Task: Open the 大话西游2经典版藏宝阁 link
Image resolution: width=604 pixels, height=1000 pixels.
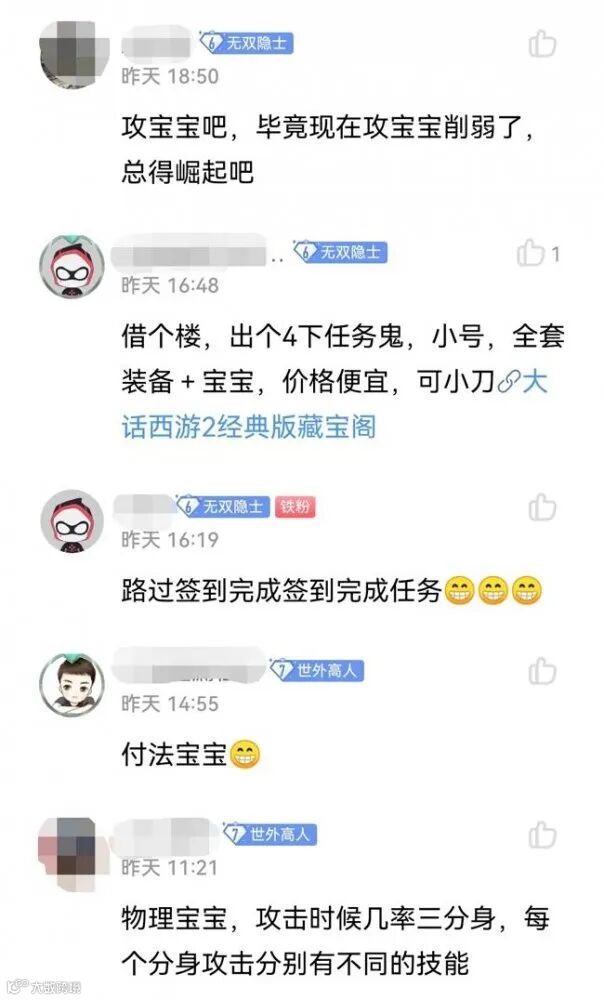Action: 334,404
